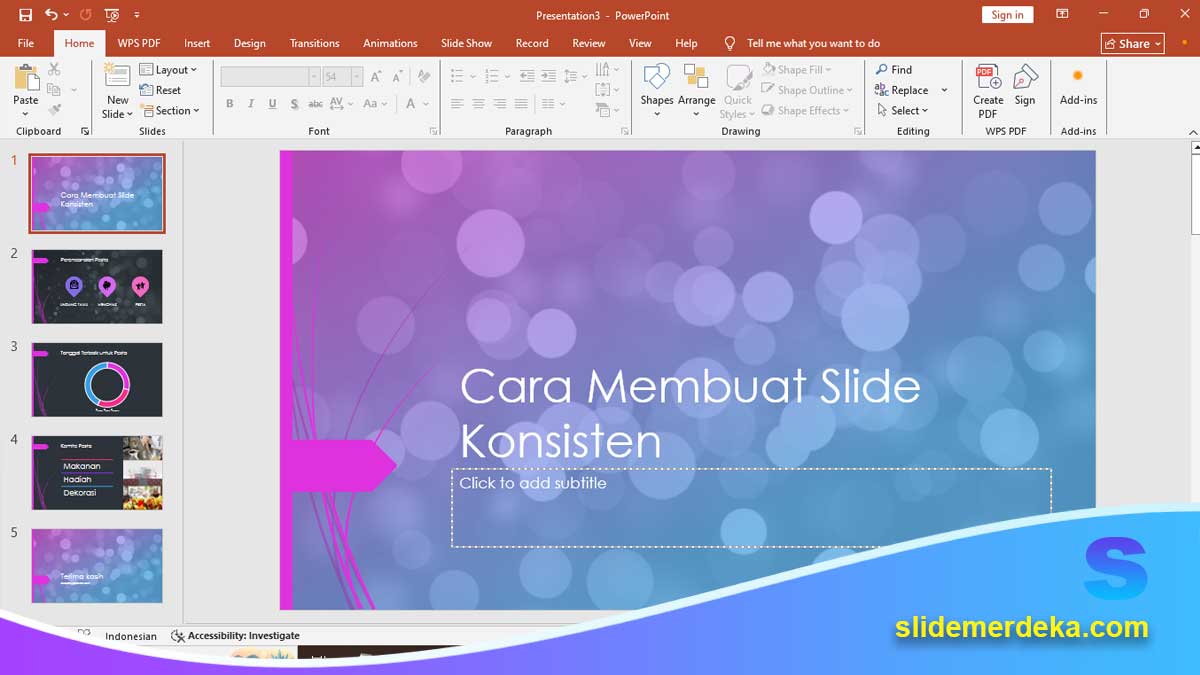The width and height of the screenshot is (1200, 675).
Task: Click the Save icon in the quick access toolbar
Action: tap(25, 15)
